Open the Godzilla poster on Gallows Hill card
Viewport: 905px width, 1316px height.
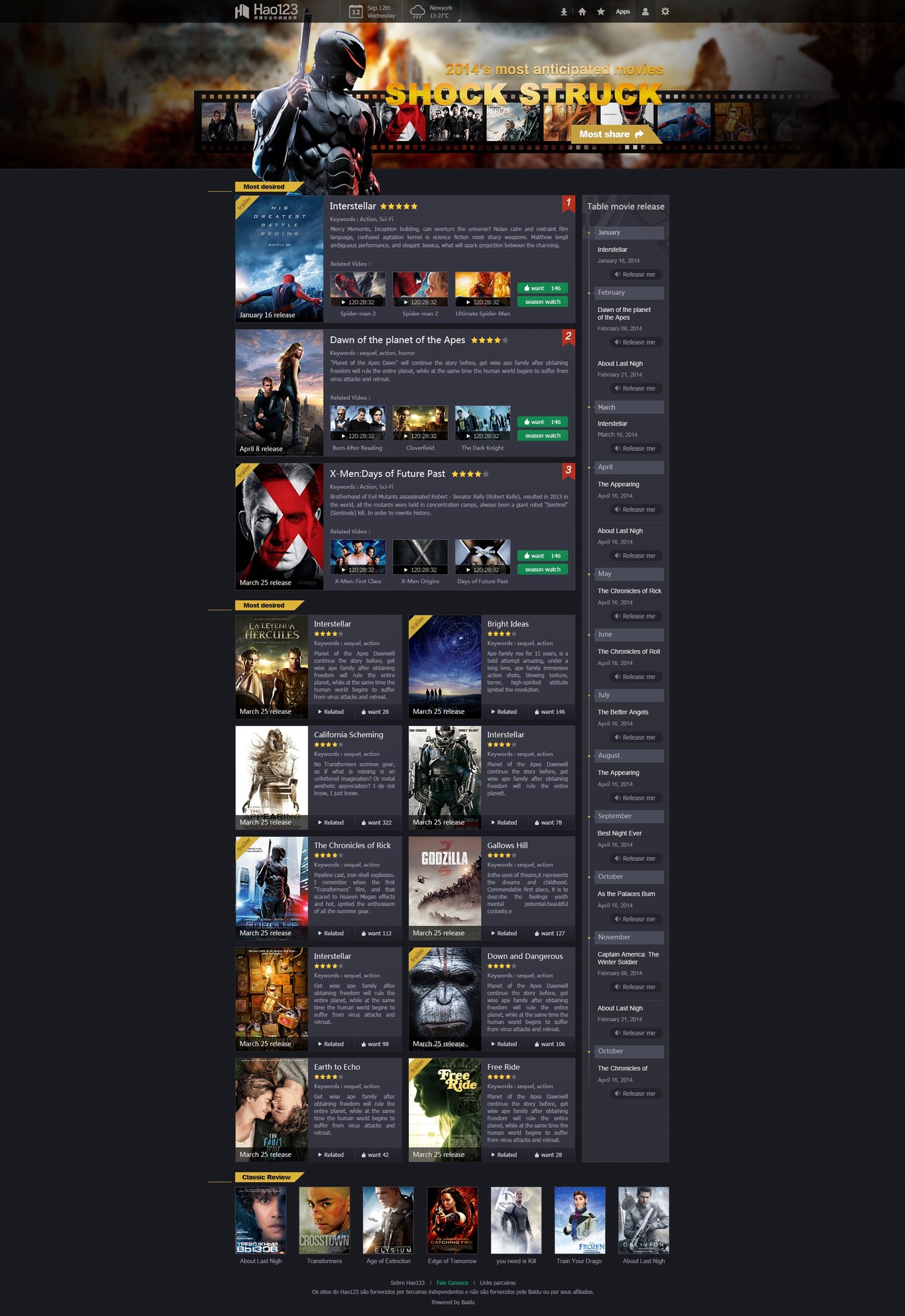pos(445,887)
